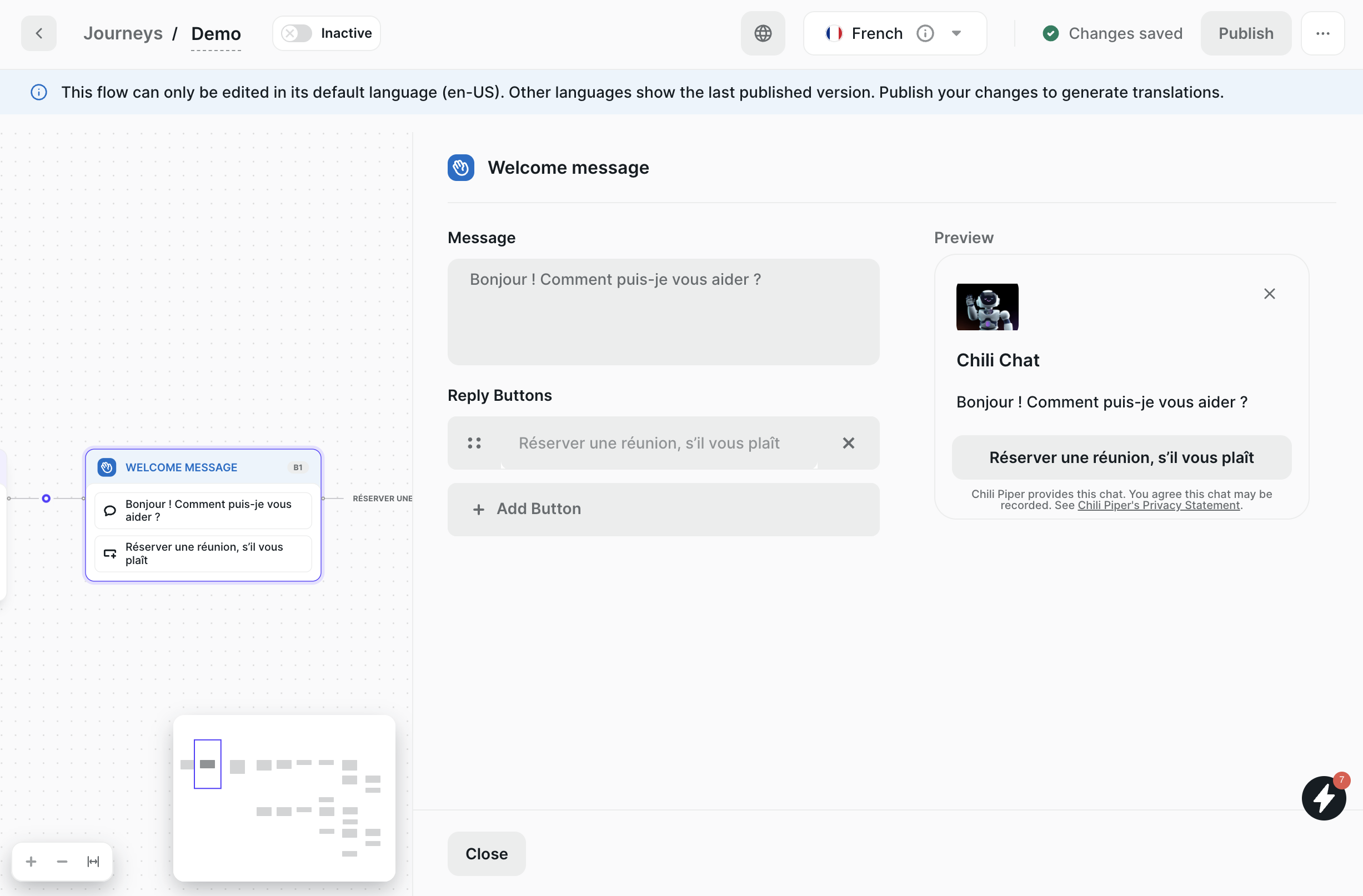
Task: Open the French language dropdown
Action: [956, 33]
